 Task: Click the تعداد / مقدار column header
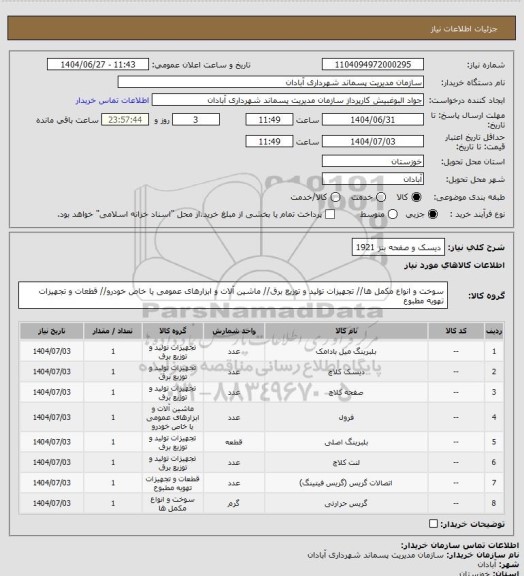click(x=113, y=331)
